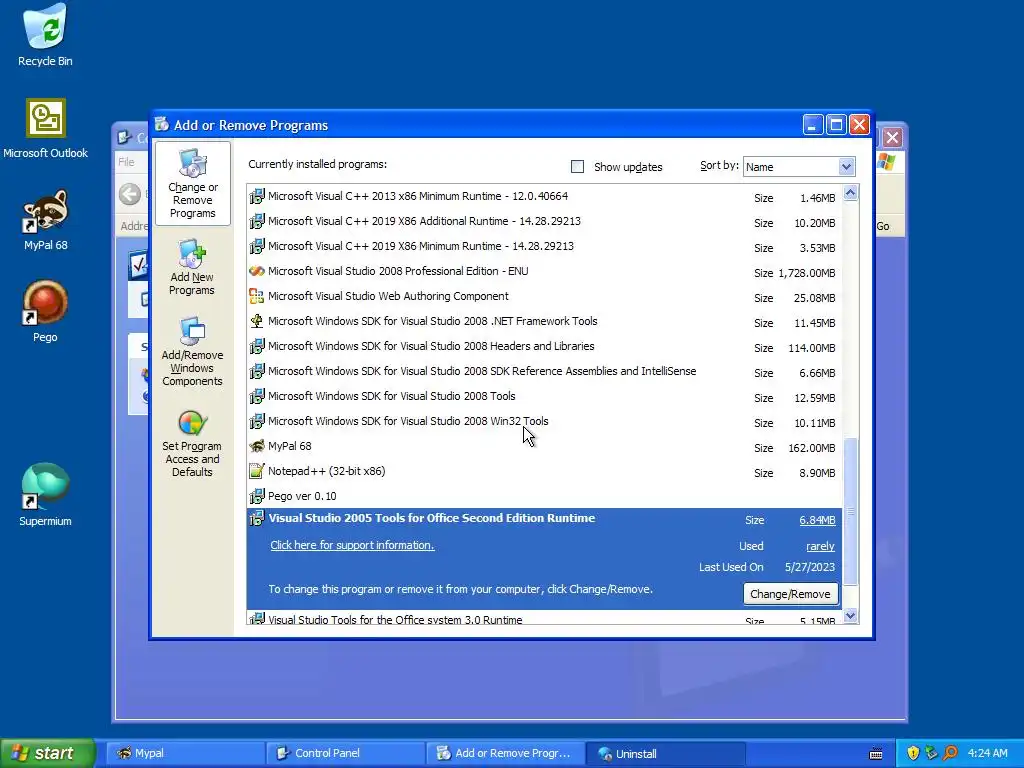This screenshot has width=1024, height=768.
Task: Click the MyPal 68 list entry icon
Action: coord(257,446)
